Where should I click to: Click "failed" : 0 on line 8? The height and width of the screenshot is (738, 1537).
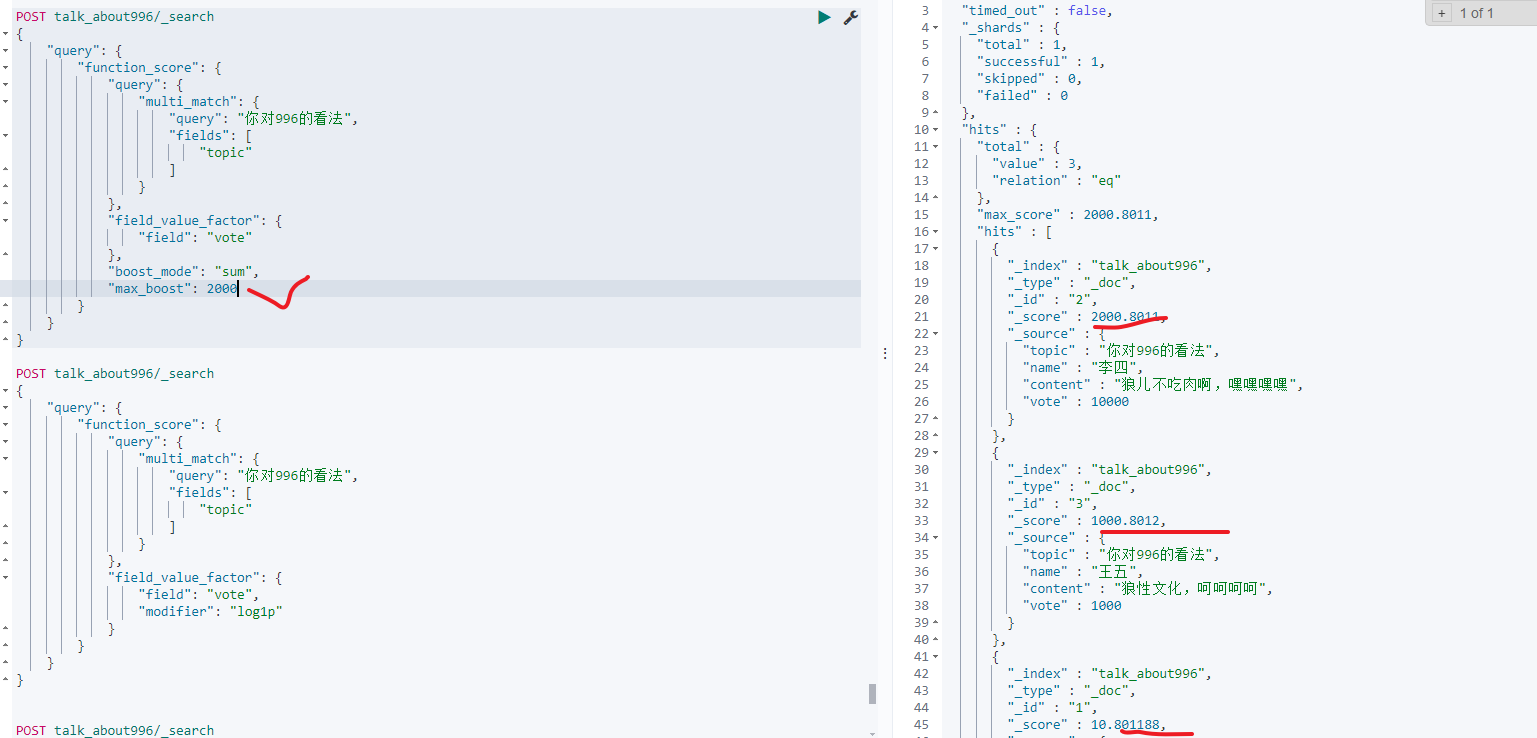click(x=1022, y=96)
